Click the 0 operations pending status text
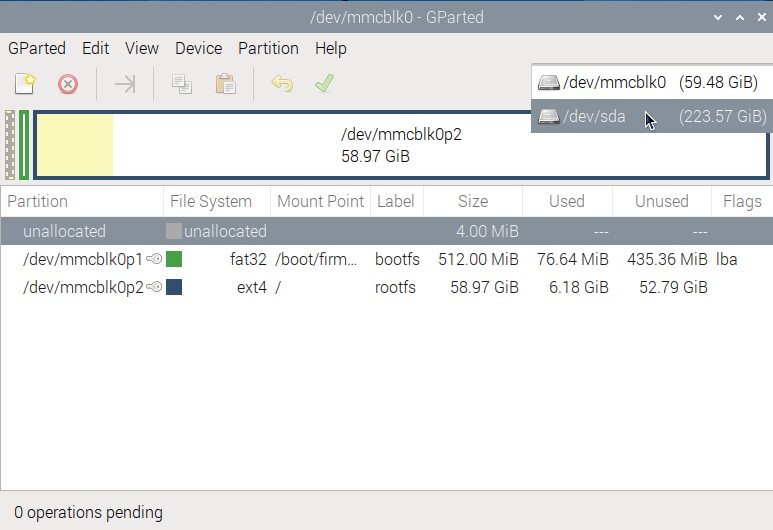The image size is (773, 530). pos(88,512)
